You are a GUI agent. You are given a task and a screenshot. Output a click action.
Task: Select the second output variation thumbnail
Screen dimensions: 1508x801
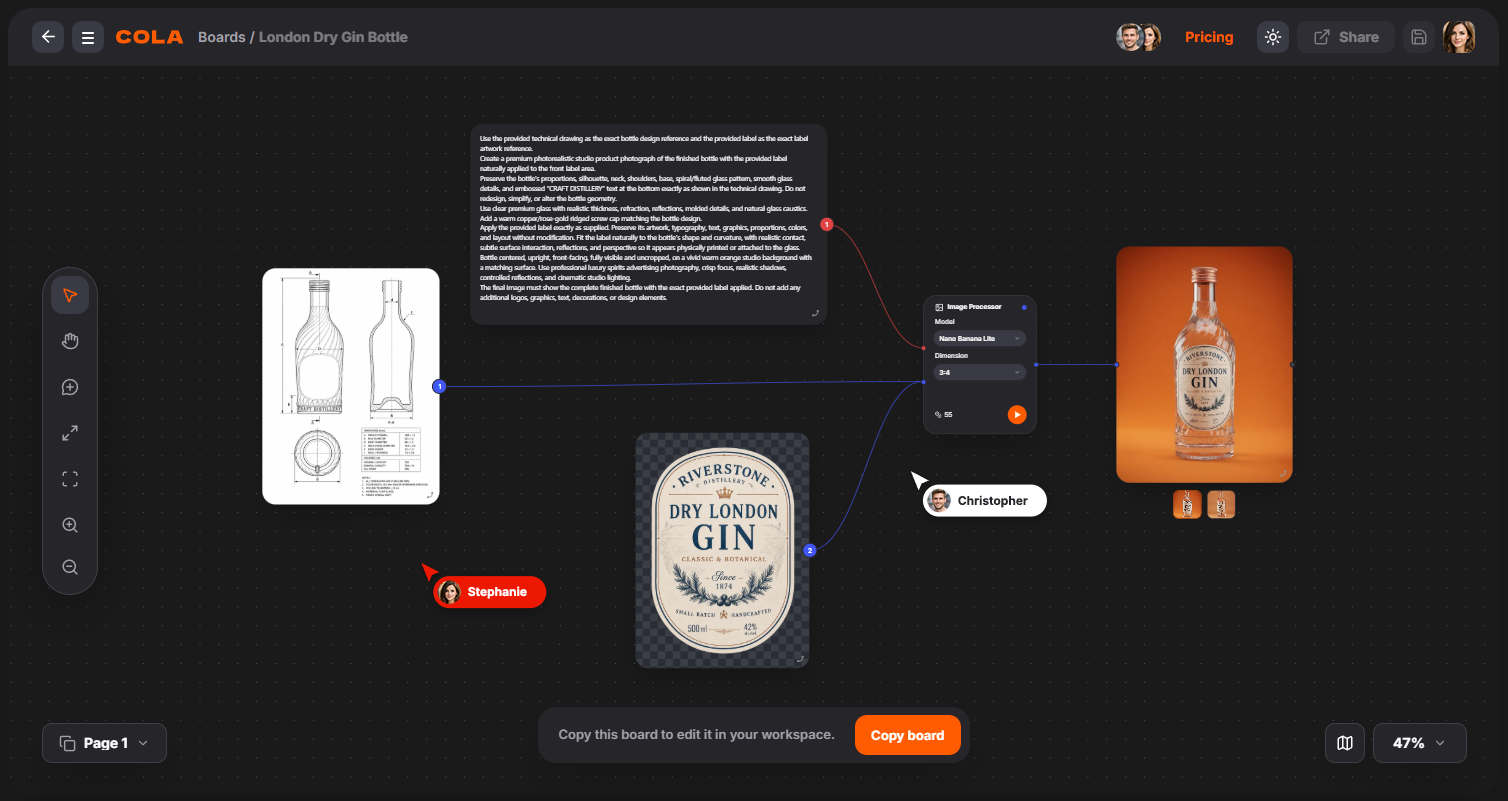tap(1221, 504)
